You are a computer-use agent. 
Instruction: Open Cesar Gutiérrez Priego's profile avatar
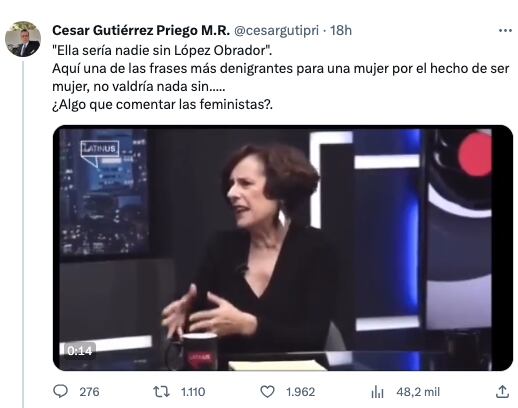23,39
